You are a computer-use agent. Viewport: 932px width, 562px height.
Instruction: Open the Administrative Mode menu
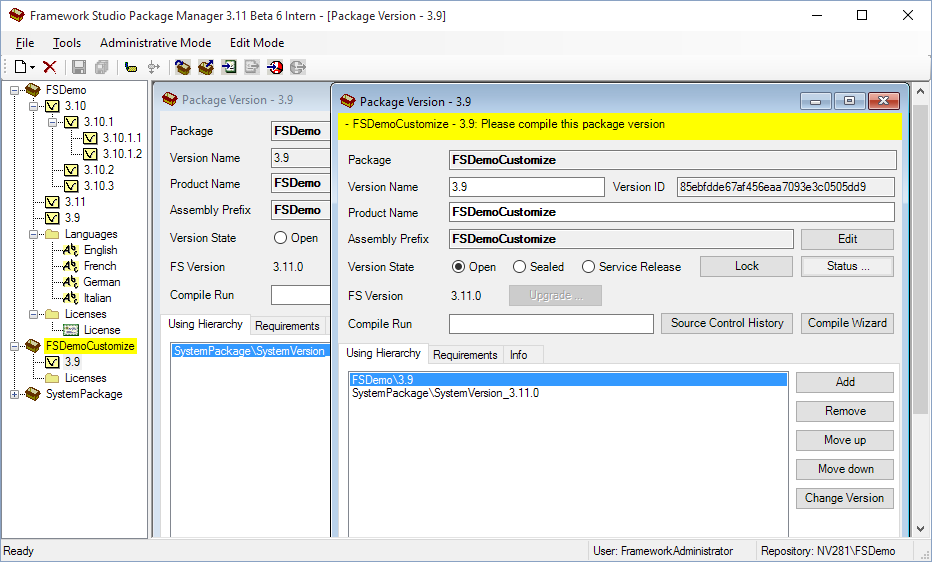click(155, 43)
